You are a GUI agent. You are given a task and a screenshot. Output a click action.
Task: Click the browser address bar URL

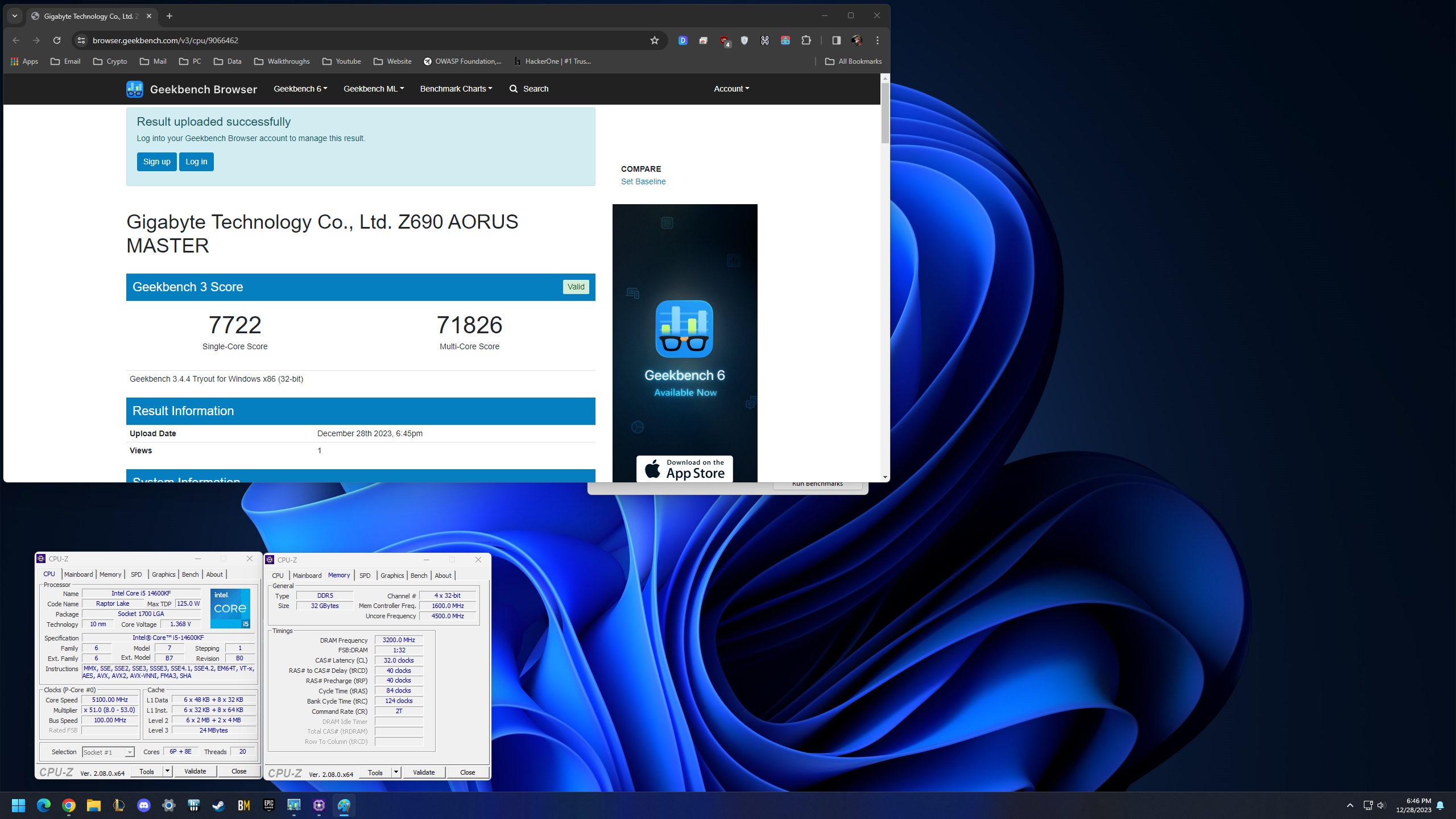click(166, 40)
